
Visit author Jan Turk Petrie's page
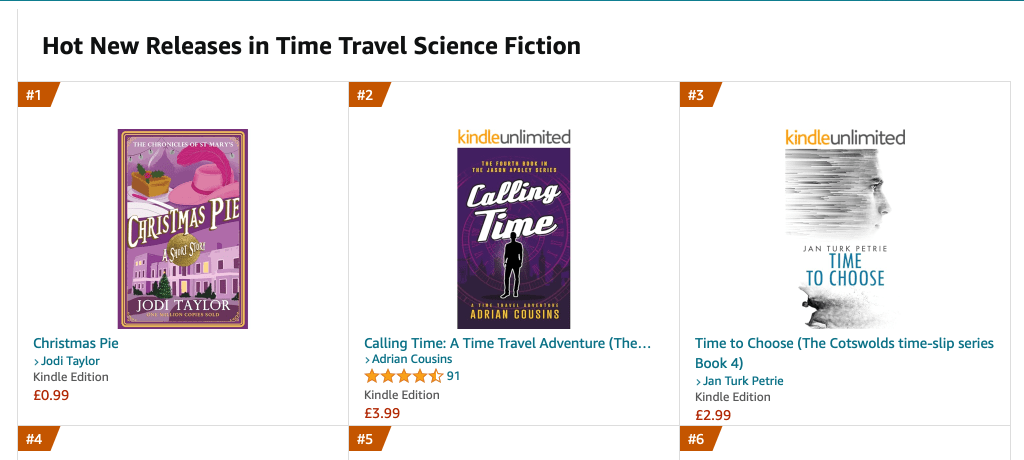point(743,381)
